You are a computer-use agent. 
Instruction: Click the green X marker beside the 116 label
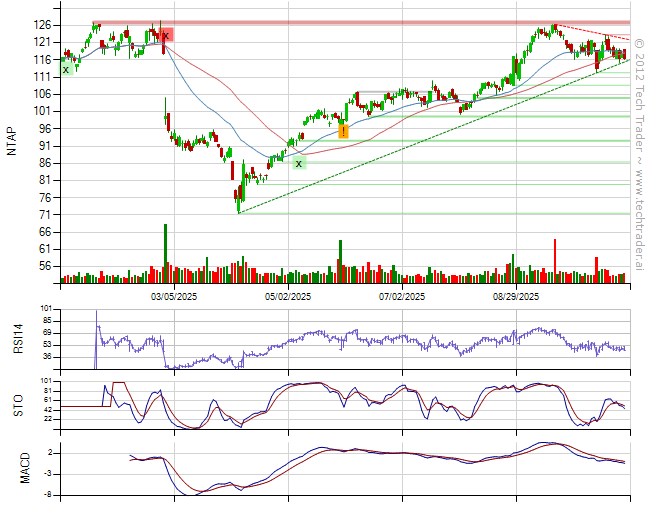click(66, 69)
